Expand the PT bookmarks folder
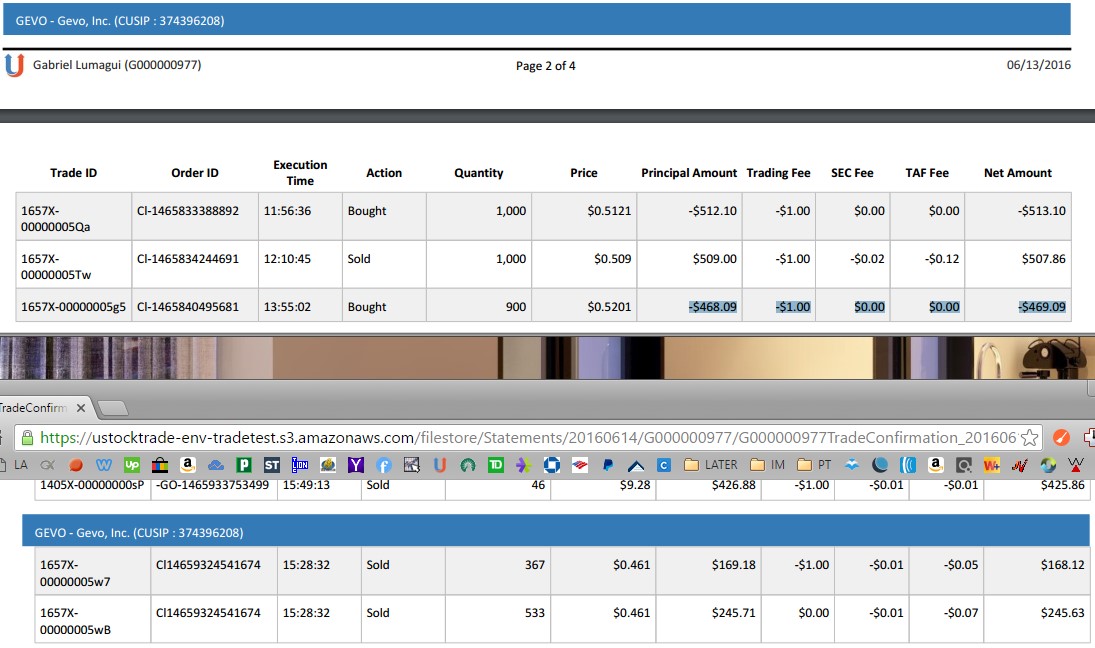Screen dimensions: 1095x648 click(814, 465)
